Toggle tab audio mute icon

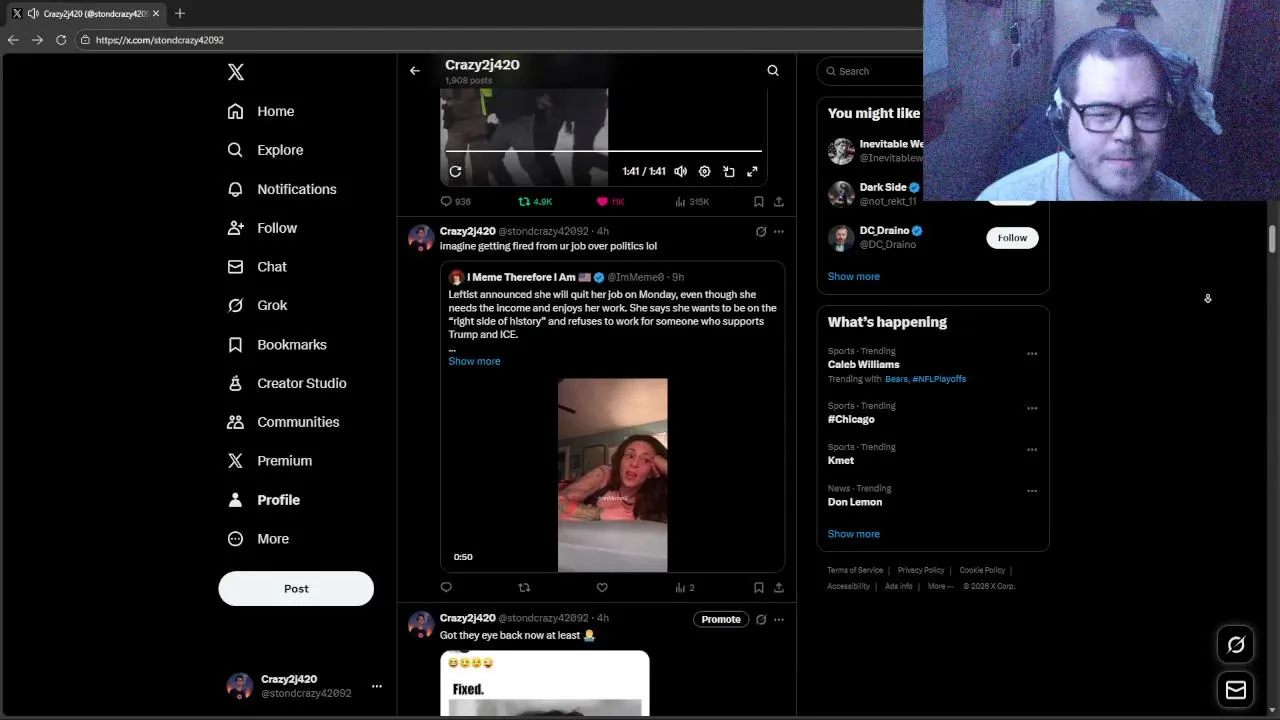click(x=33, y=13)
